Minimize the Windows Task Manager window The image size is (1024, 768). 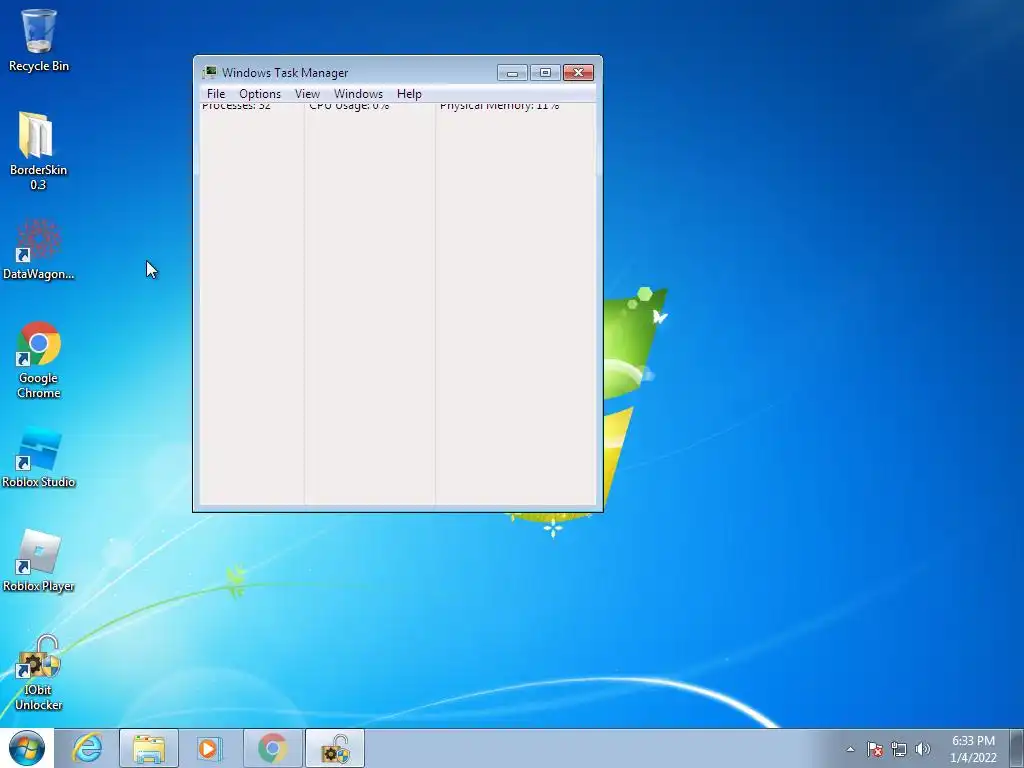tap(512, 72)
